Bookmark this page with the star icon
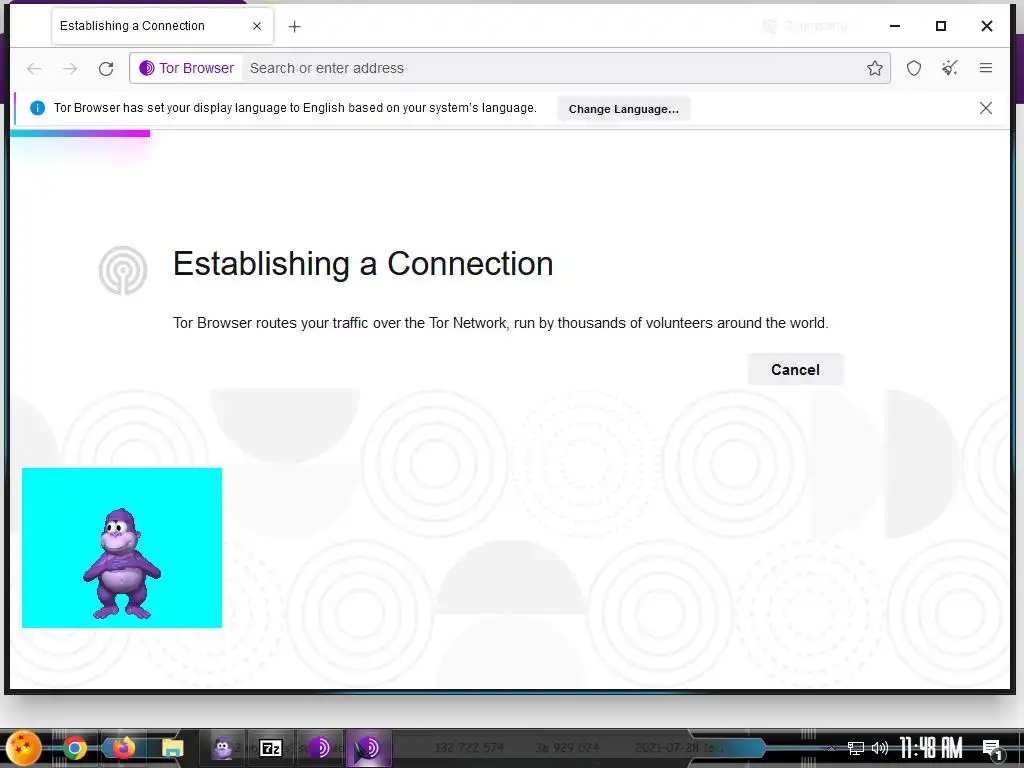 pyautogui.click(x=874, y=68)
